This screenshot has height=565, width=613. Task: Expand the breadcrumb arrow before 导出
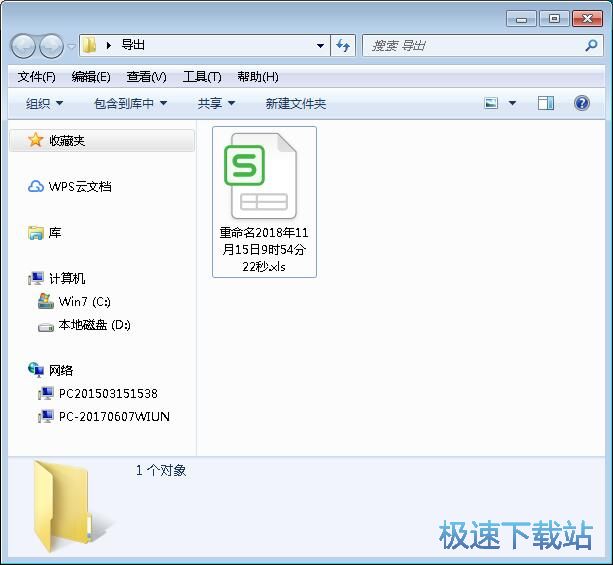pos(109,46)
